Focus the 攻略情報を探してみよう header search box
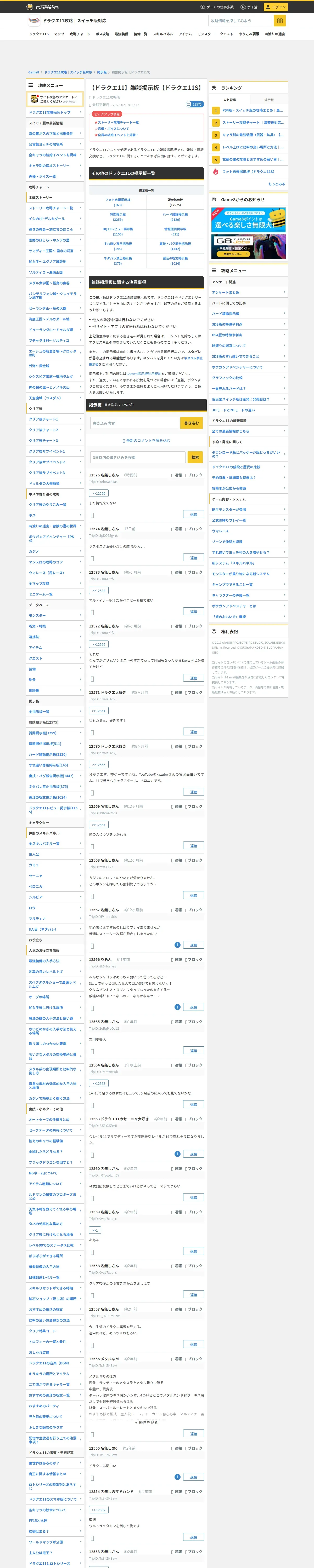The image size is (314, 1568). [240, 21]
